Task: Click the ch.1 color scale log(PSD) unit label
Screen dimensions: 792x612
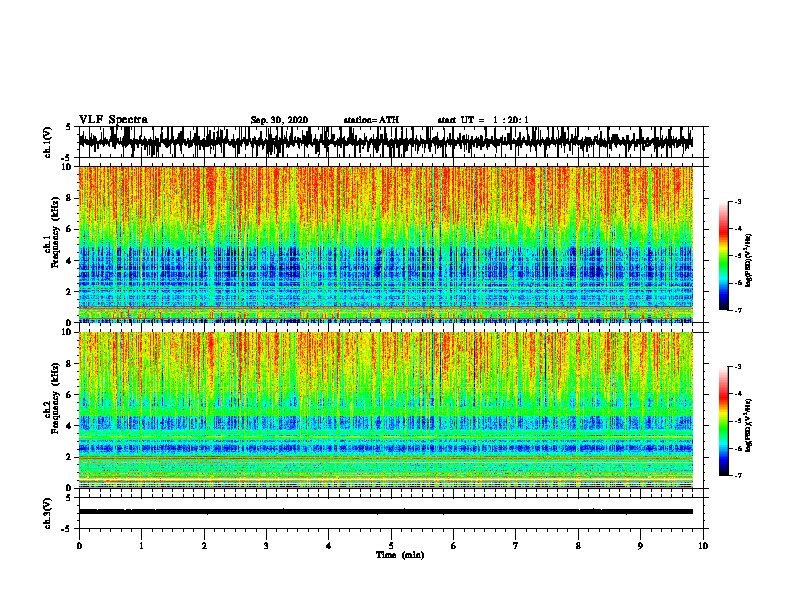Action: coord(749,261)
